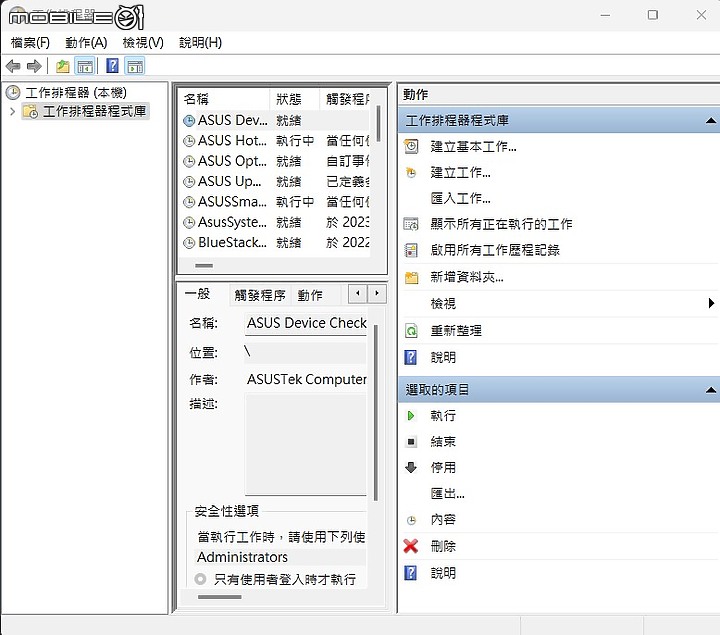Click the clock icon beside AsusSyste... task
Viewport: 720px width, 635px height.
click(x=189, y=223)
